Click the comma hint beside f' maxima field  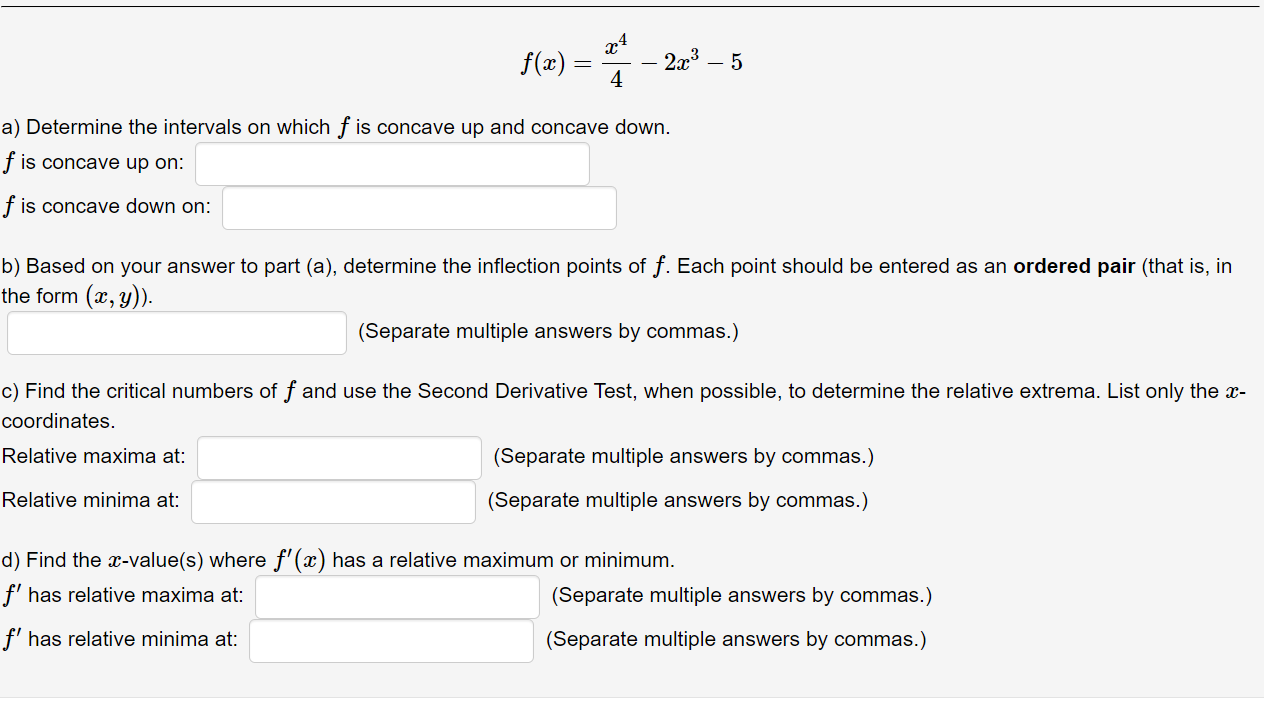(x=740, y=595)
